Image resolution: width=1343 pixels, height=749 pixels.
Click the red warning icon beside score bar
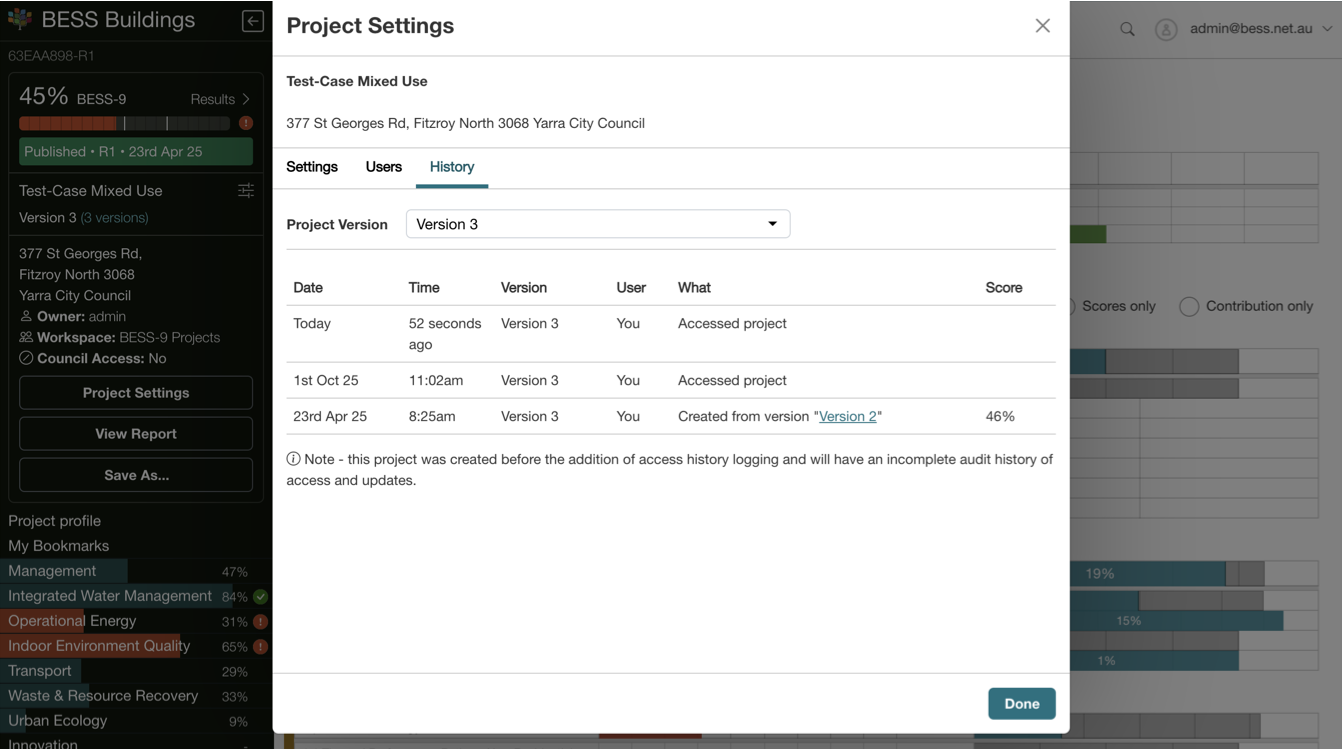point(246,124)
